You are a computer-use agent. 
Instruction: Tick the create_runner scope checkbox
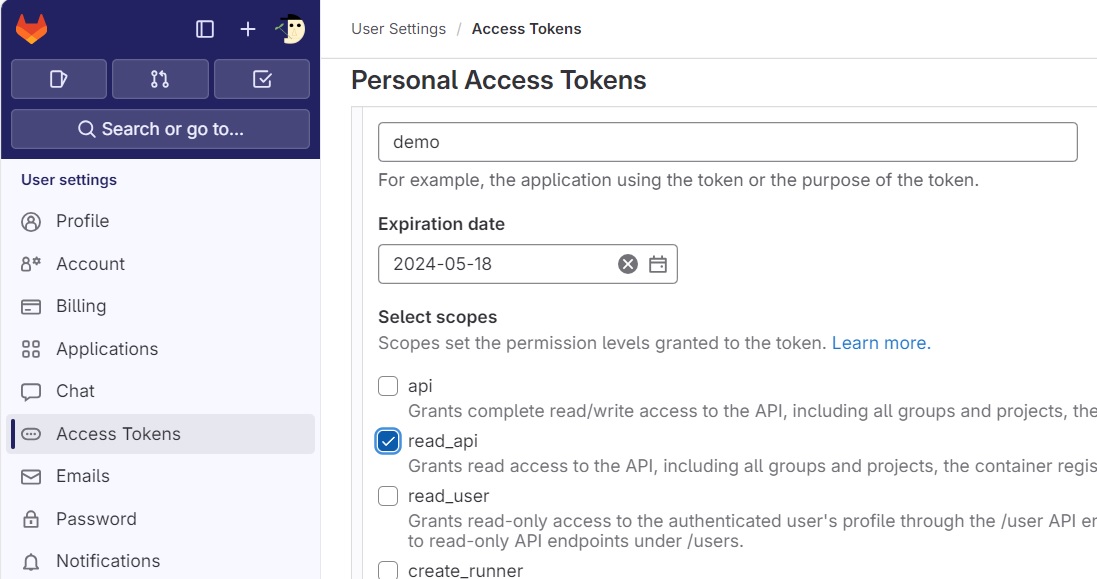tap(388, 570)
